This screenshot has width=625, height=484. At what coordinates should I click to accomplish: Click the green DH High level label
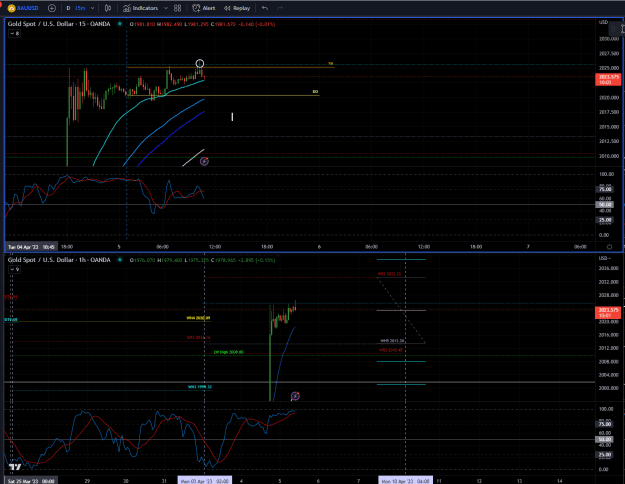[x=229, y=352]
